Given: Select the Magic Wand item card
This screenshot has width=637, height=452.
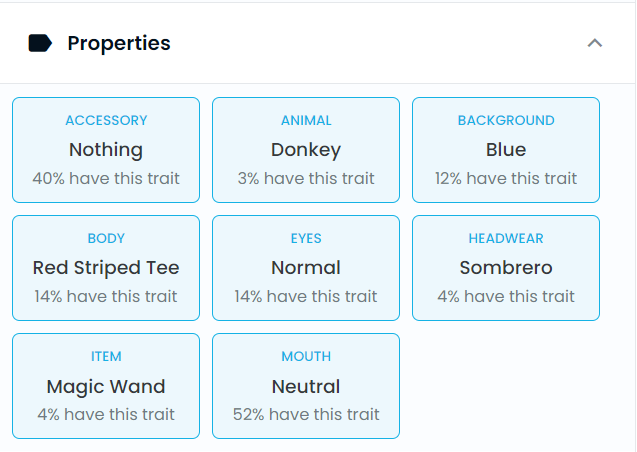Looking at the screenshot, I should coord(106,386).
